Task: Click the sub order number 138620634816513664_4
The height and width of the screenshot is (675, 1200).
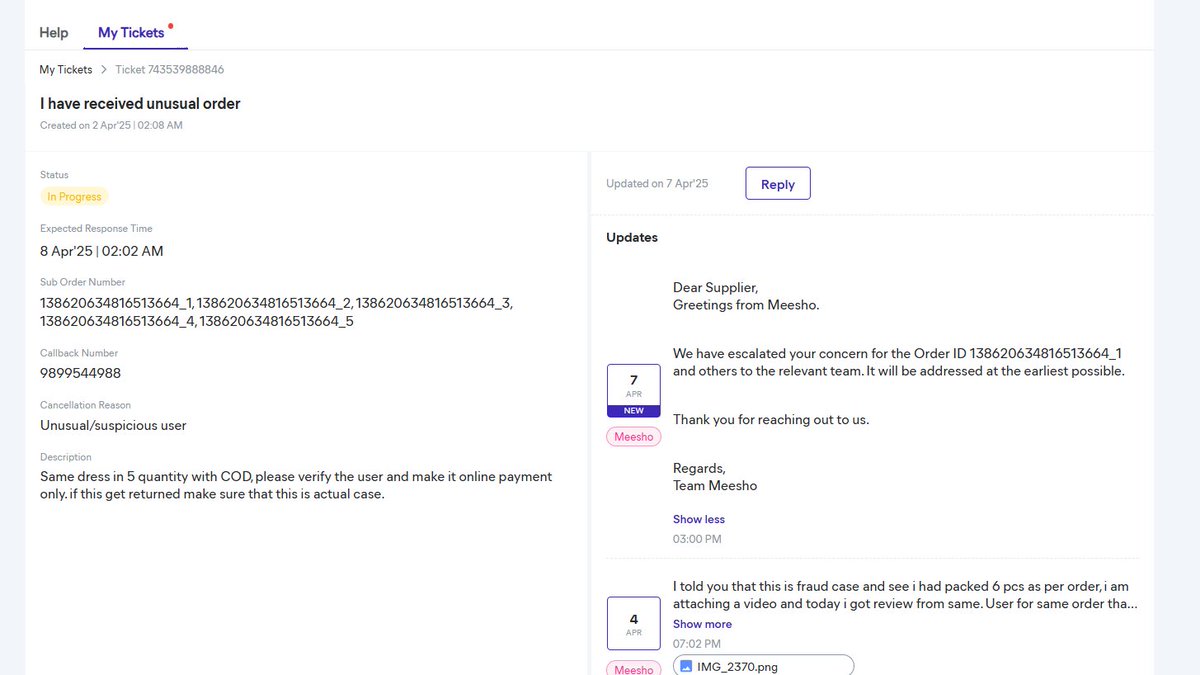Action: pos(117,322)
